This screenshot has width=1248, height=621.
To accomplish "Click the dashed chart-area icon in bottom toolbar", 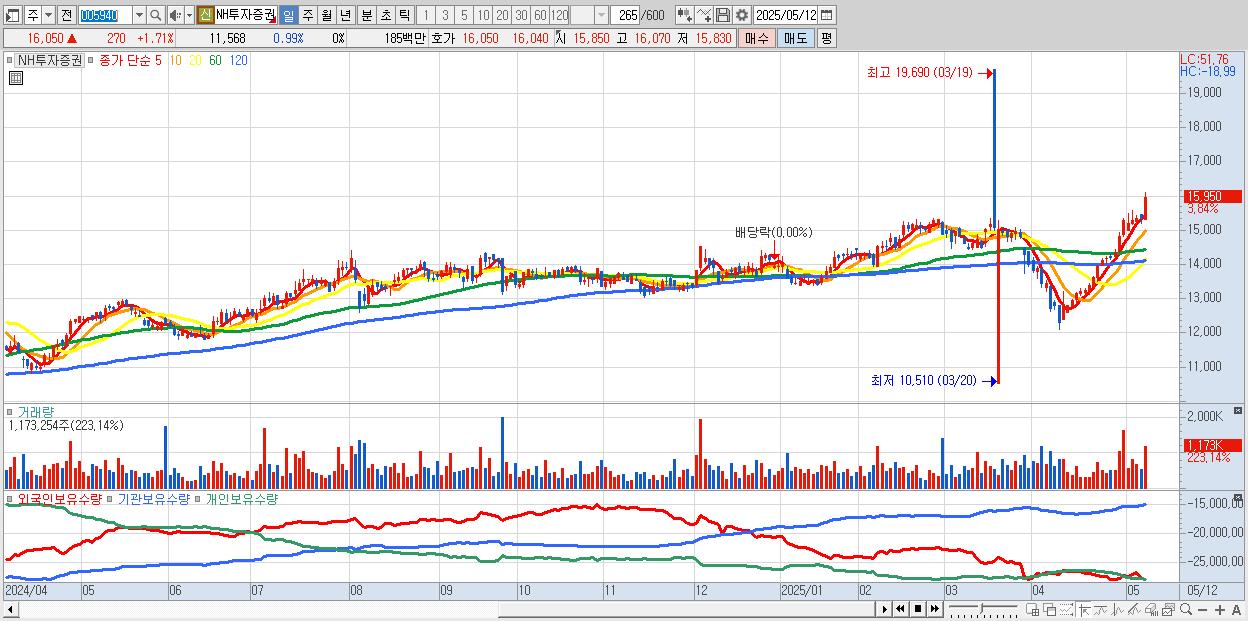I will (1066, 609).
